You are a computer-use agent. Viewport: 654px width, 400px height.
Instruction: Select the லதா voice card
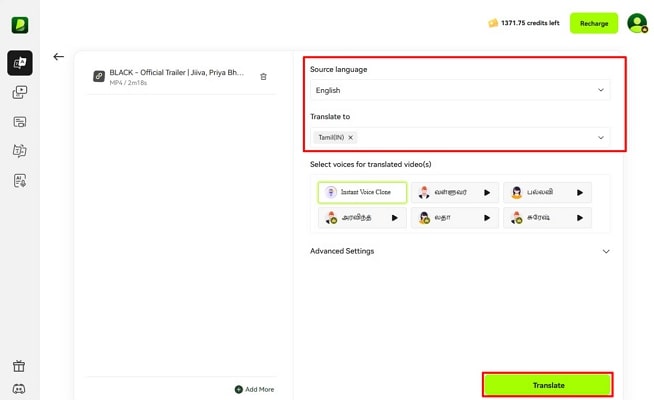(455, 218)
